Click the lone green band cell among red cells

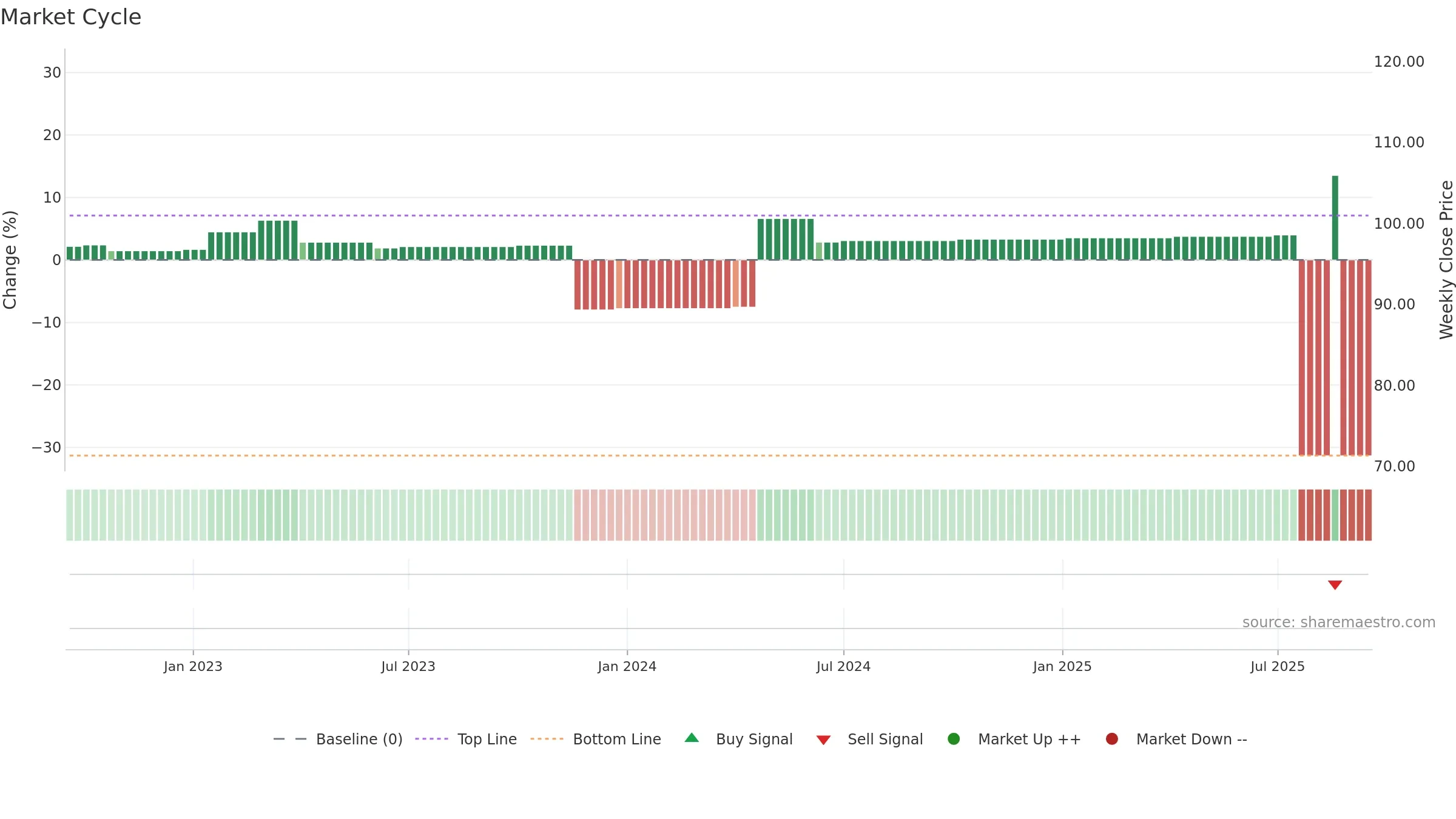pos(1335,515)
